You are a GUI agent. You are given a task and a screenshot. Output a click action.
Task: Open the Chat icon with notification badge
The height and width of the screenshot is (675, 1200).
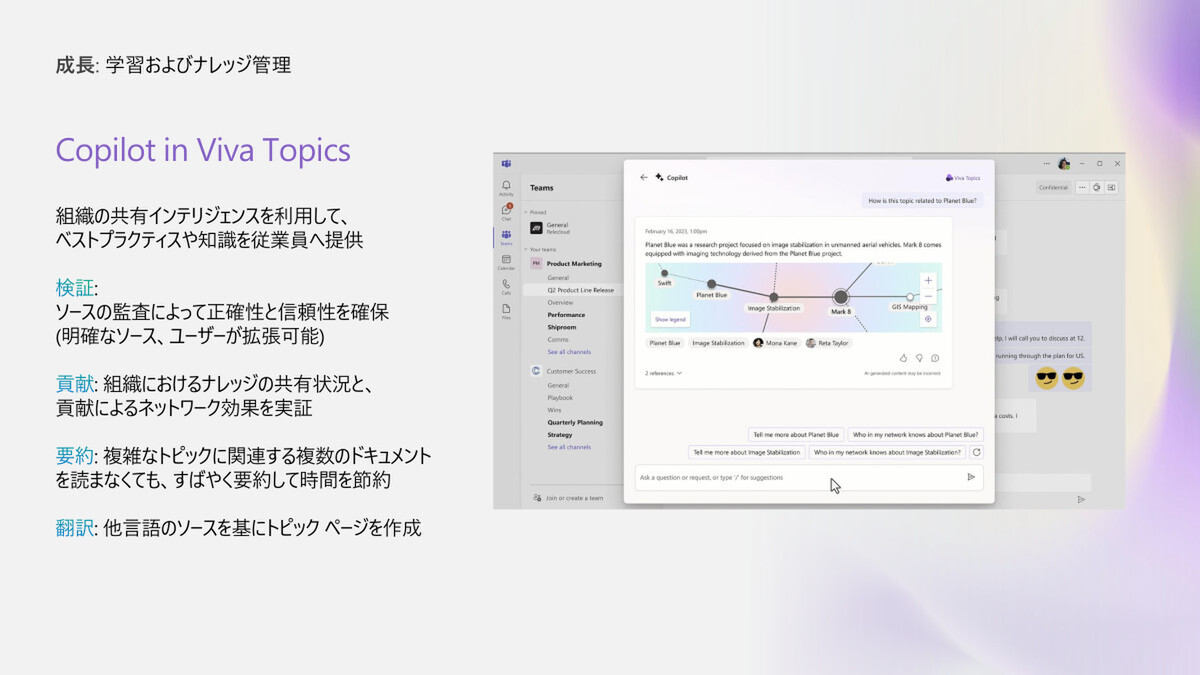point(506,211)
